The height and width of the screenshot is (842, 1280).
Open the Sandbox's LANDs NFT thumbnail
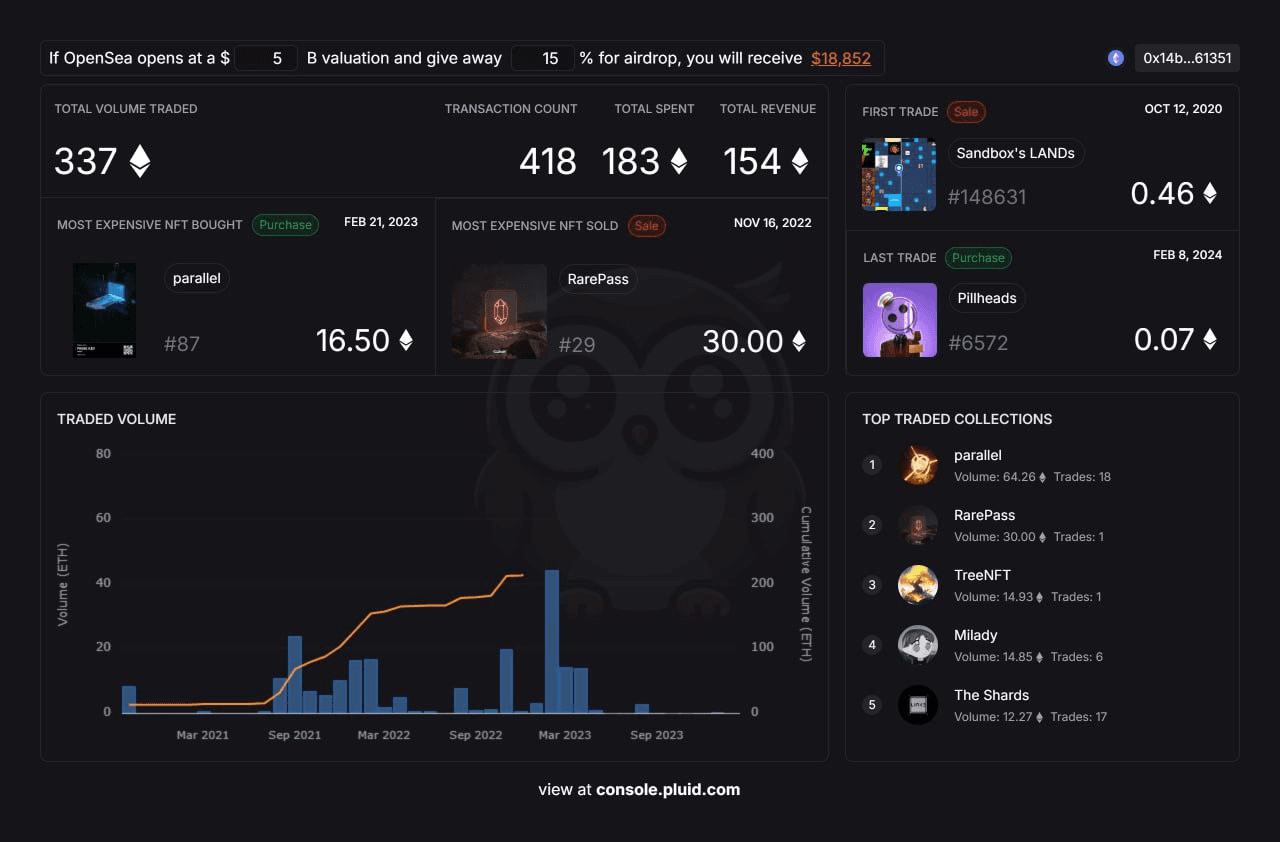click(899, 174)
